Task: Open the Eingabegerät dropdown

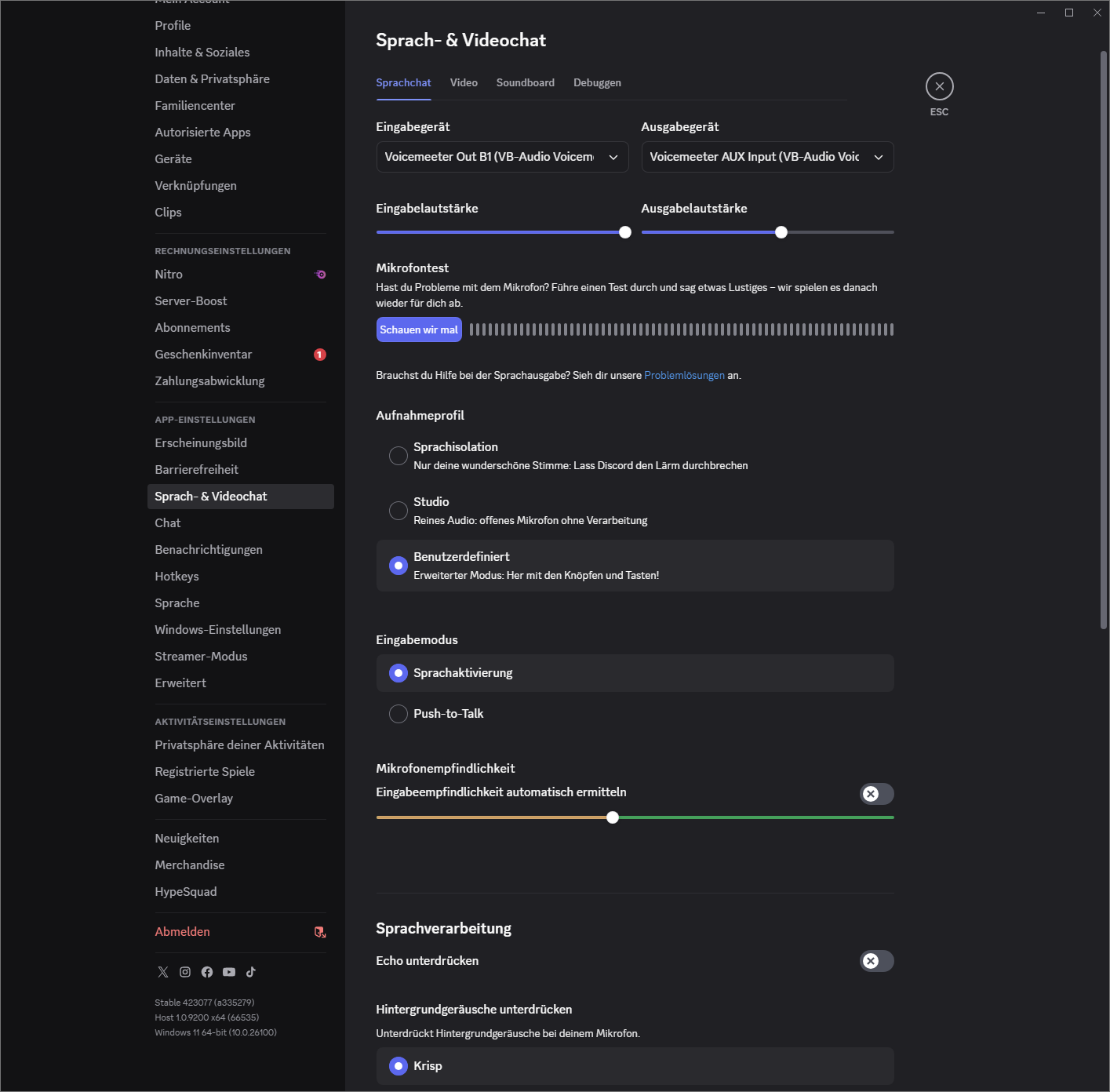Action: coord(502,157)
